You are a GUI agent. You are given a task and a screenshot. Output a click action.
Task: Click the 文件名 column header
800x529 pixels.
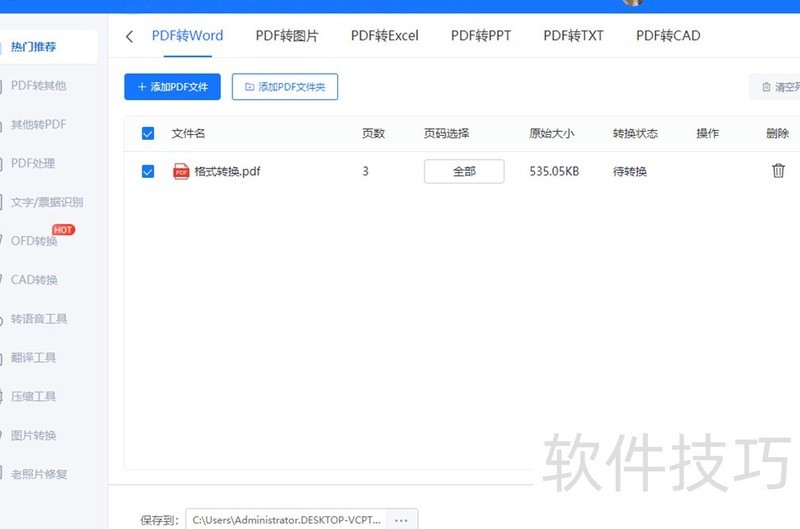(x=188, y=134)
